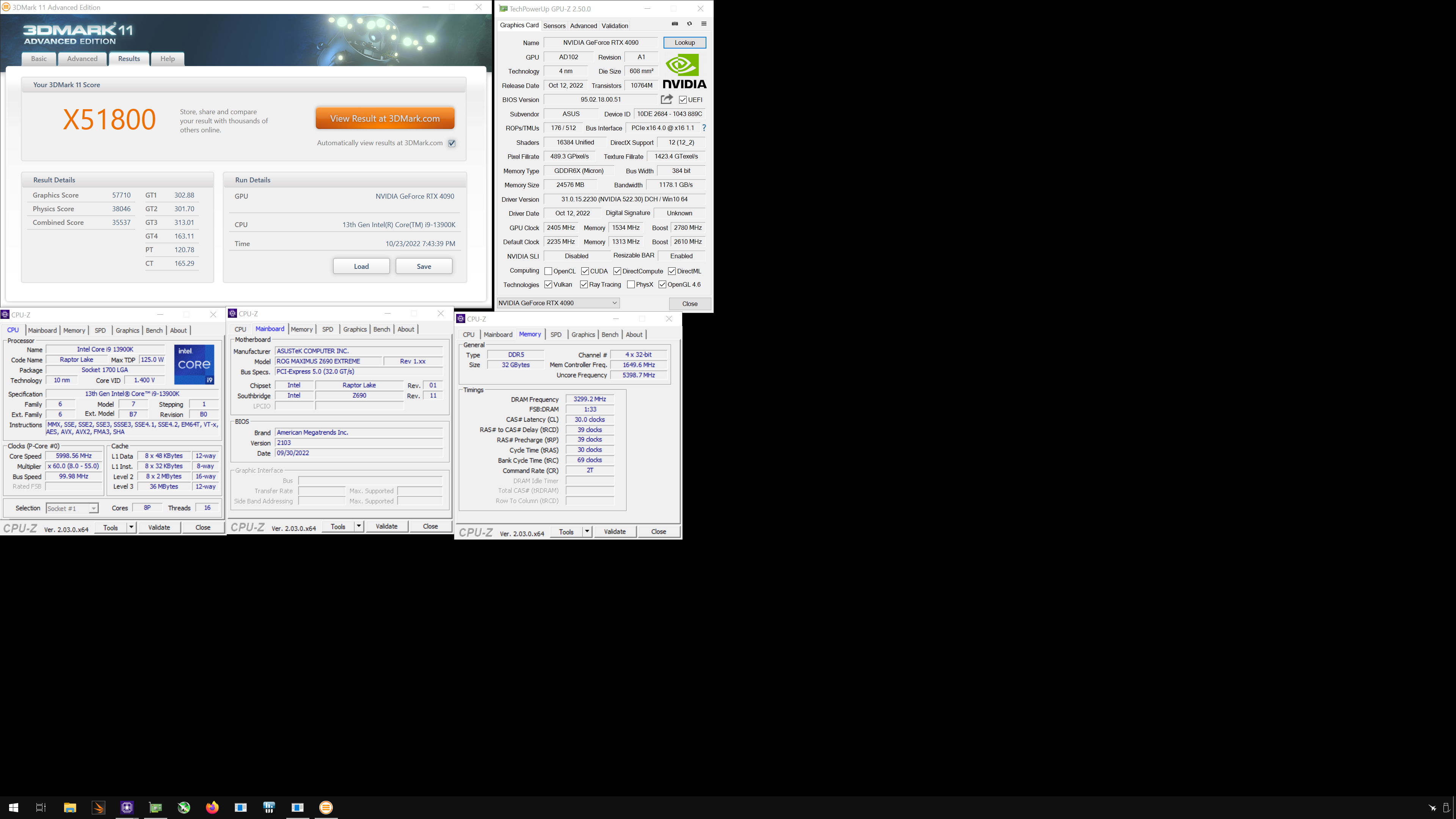Open Task View on the taskbar
1456x819 pixels.
(x=41, y=808)
